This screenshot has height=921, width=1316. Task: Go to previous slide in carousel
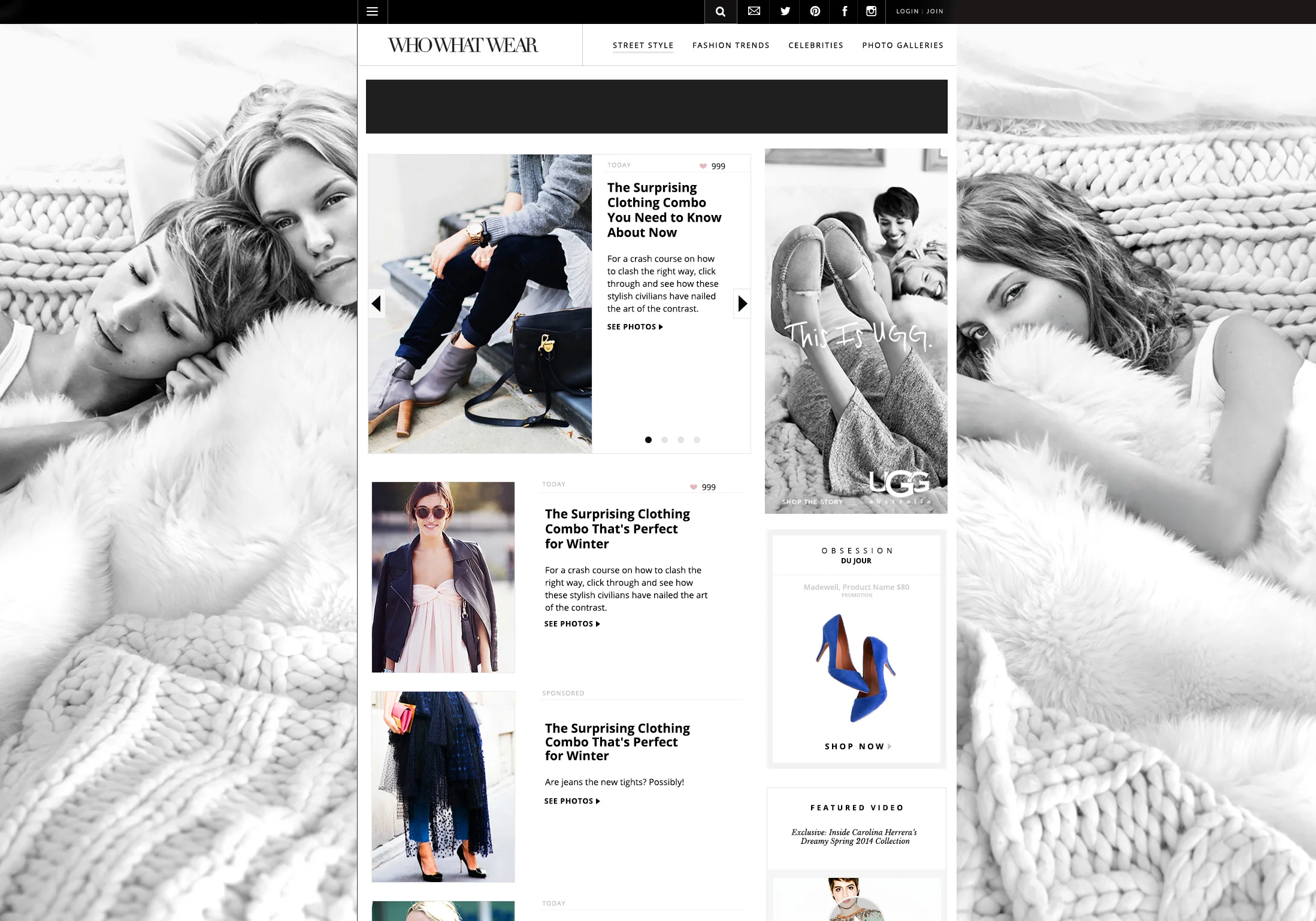pyautogui.click(x=376, y=304)
